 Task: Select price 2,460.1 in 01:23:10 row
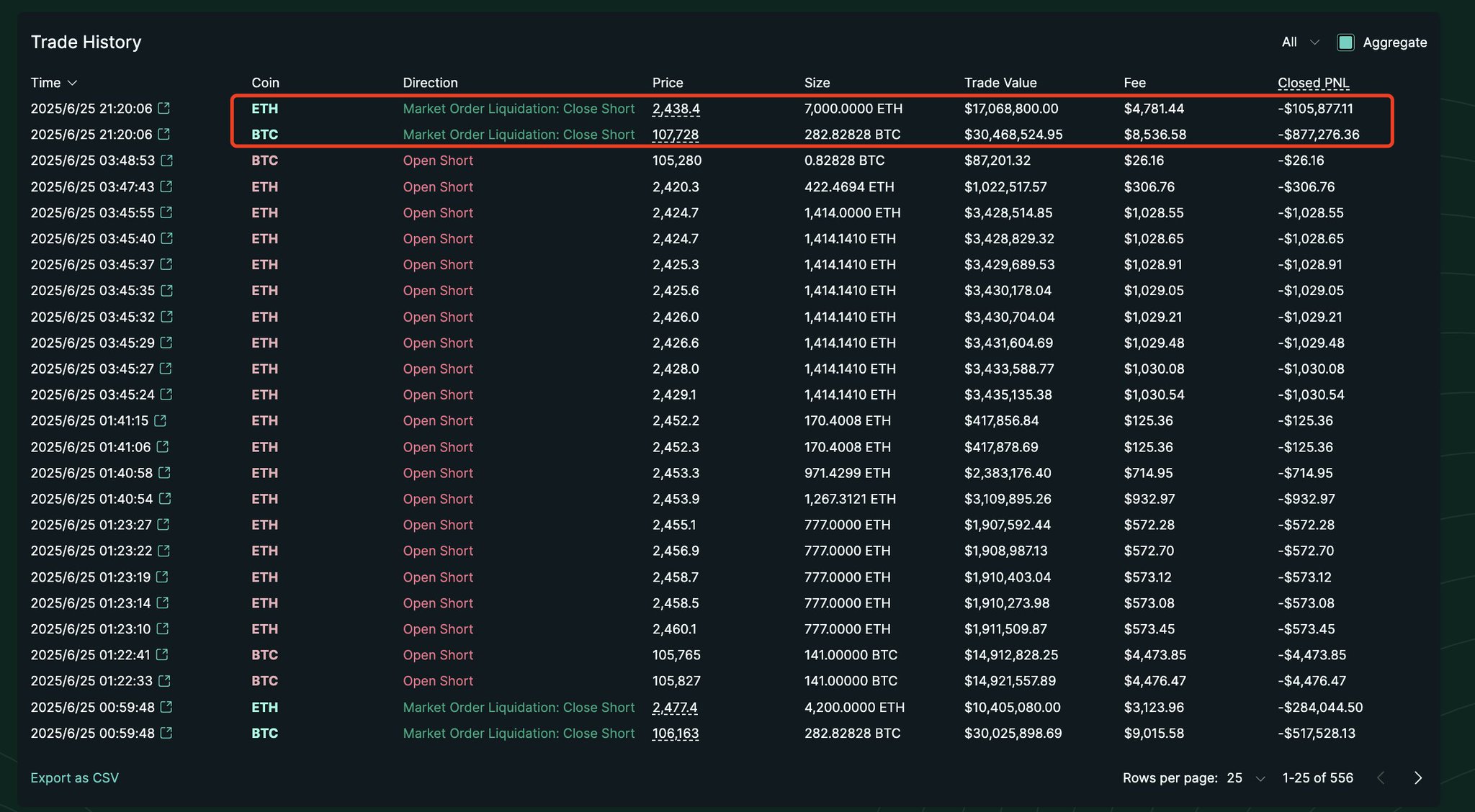click(x=674, y=629)
